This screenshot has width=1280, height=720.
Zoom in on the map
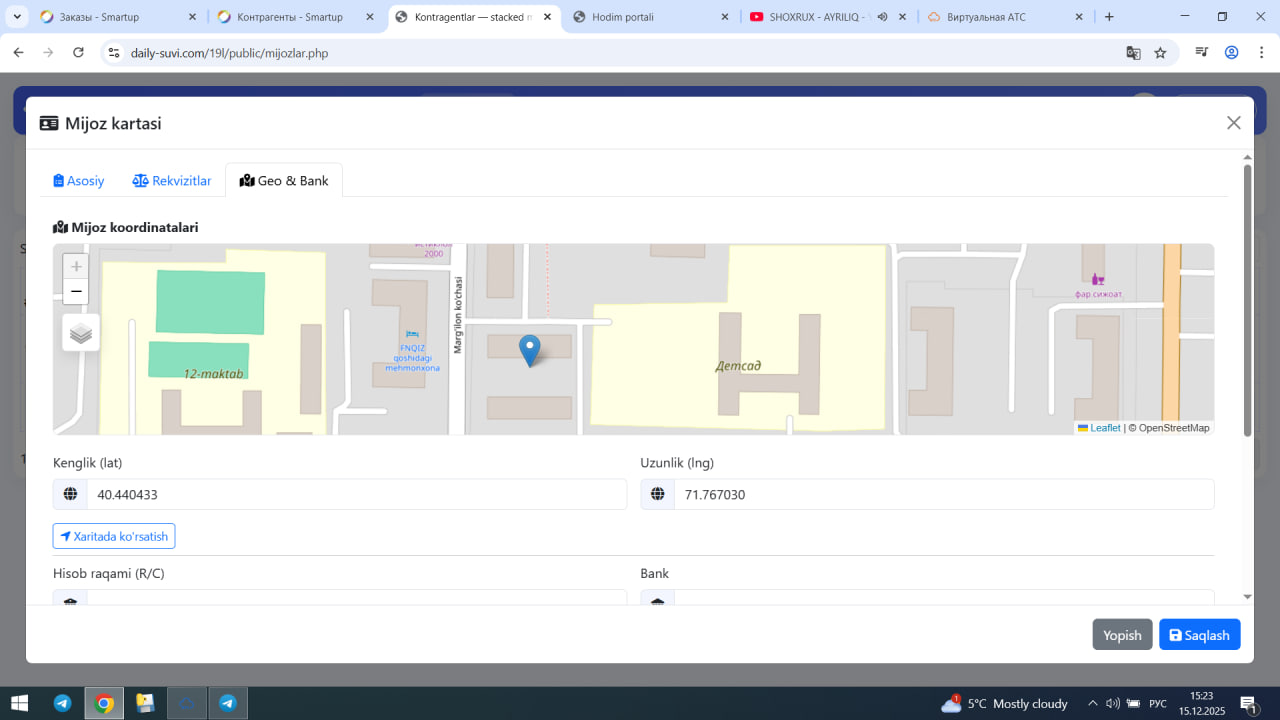76,267
